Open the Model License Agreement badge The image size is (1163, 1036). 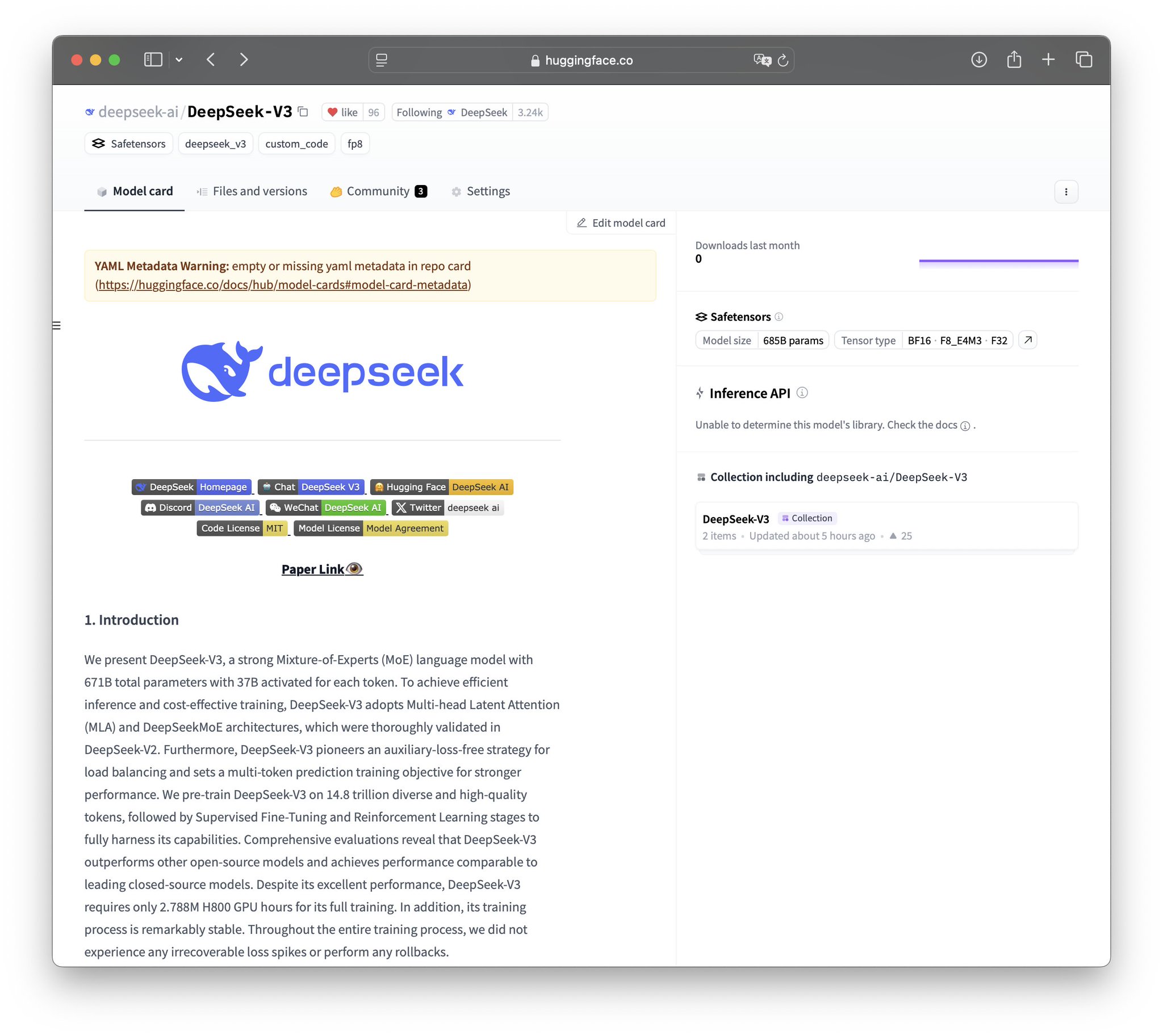tap(371, 528)
